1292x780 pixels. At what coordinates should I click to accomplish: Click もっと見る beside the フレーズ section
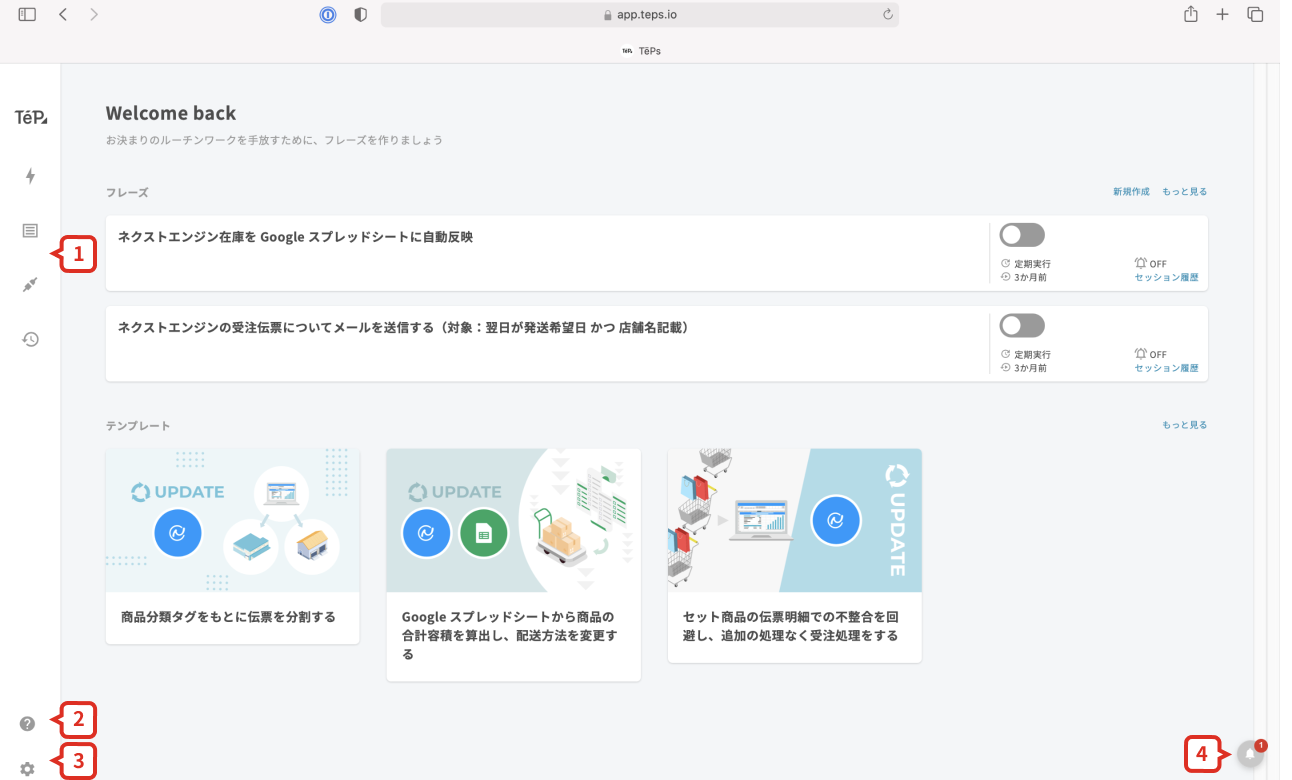[1184, 192]
